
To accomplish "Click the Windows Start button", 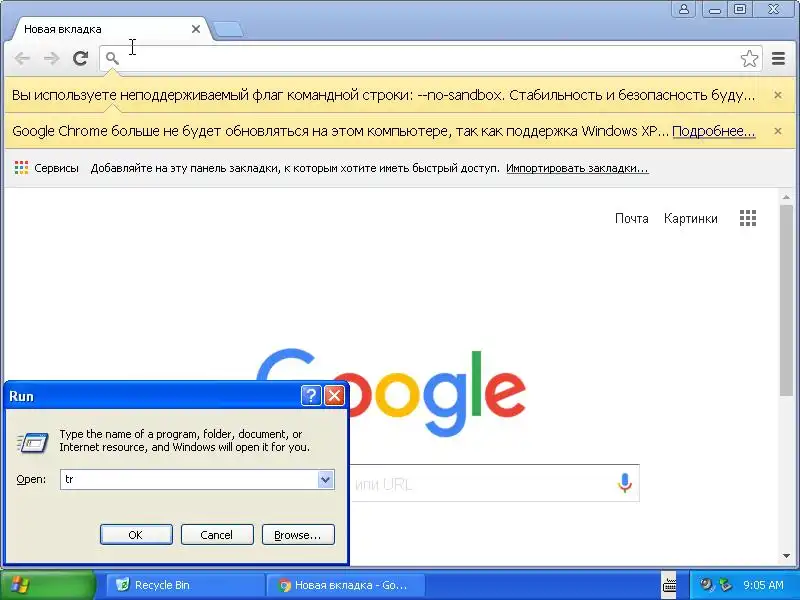I will tap(47, 585).
